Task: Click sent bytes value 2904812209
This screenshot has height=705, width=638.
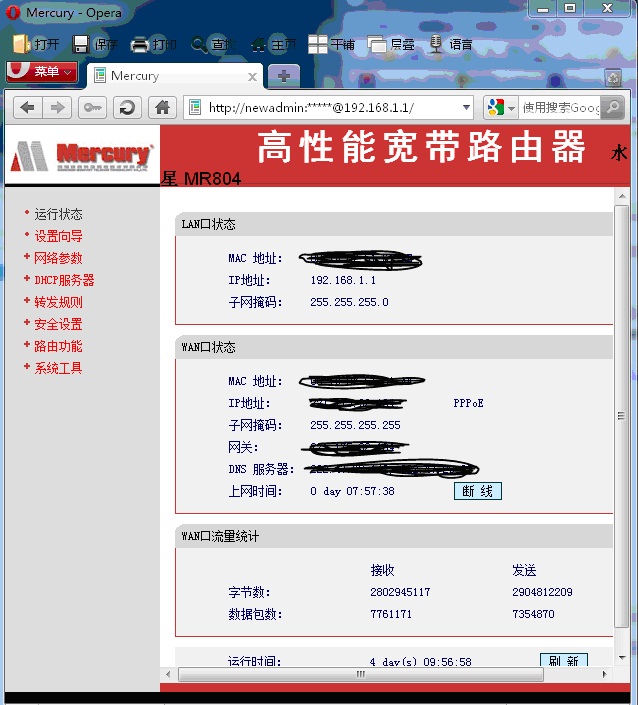Action: coord(542,592)
